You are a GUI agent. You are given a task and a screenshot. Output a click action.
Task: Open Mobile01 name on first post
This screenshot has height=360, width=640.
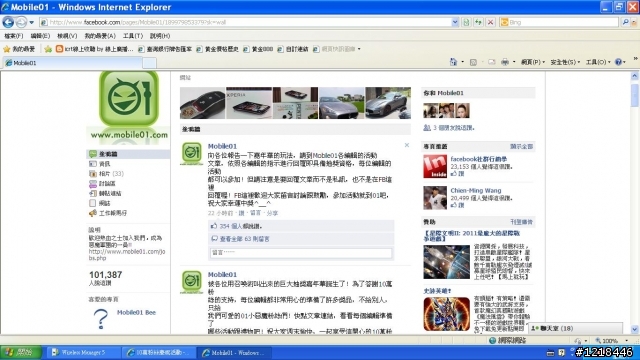coord(222,146)
